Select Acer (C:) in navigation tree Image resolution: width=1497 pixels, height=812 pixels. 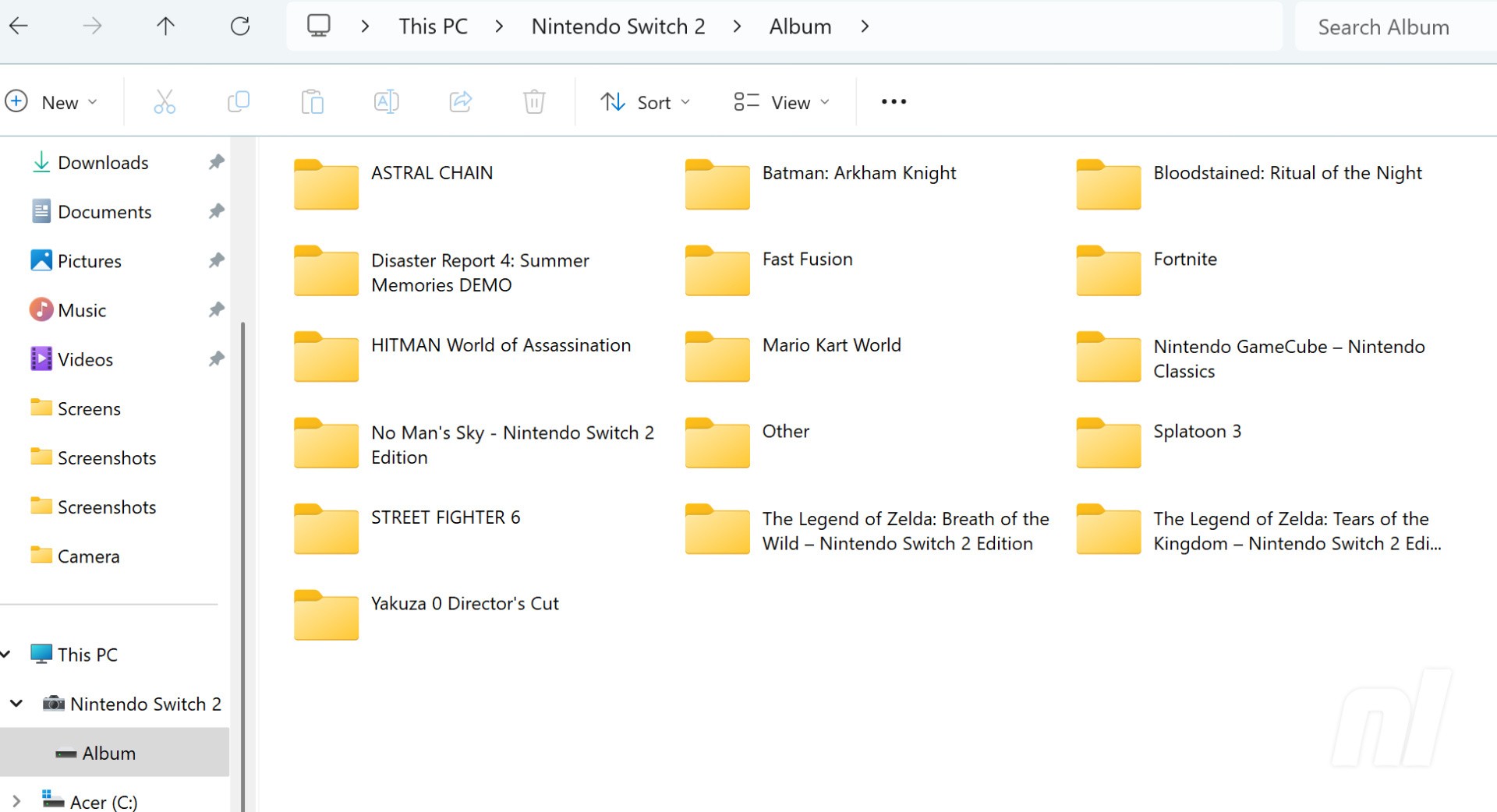(x=103, y=801)
